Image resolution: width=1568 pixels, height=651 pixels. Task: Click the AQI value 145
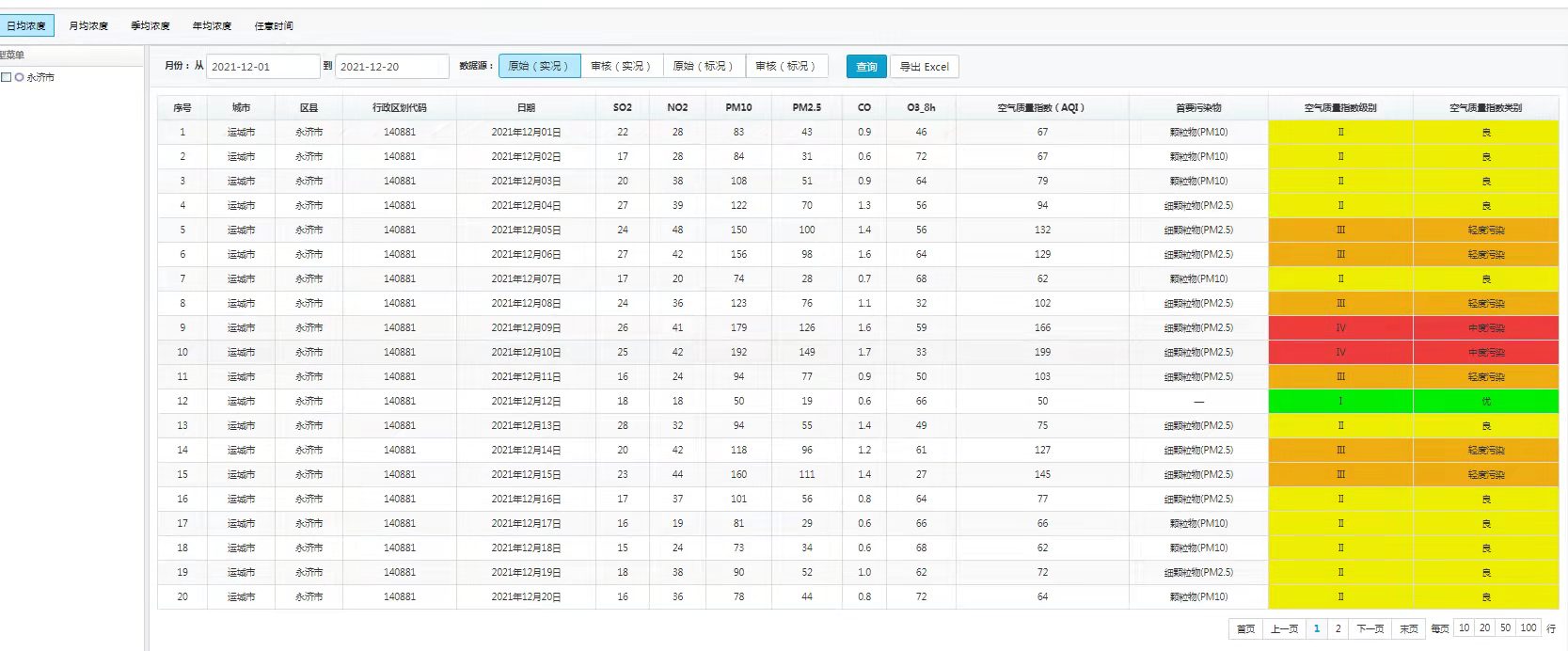tap(1042, 474)
